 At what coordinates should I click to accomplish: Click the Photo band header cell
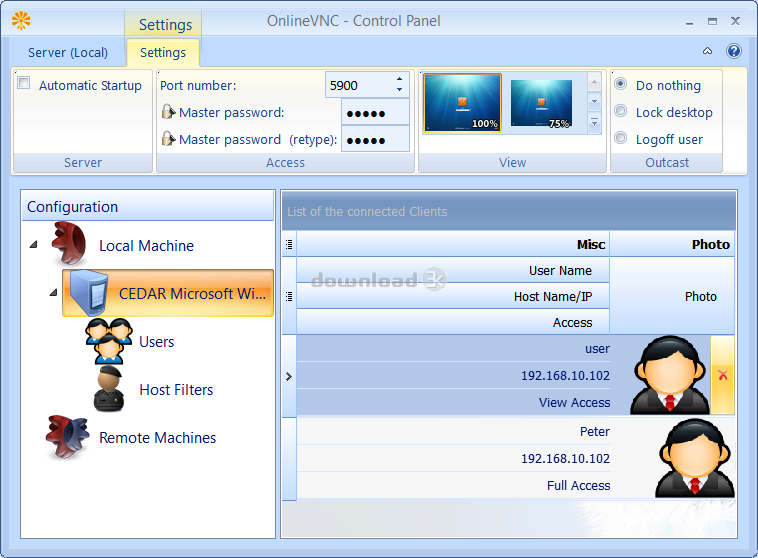point(672,296)
